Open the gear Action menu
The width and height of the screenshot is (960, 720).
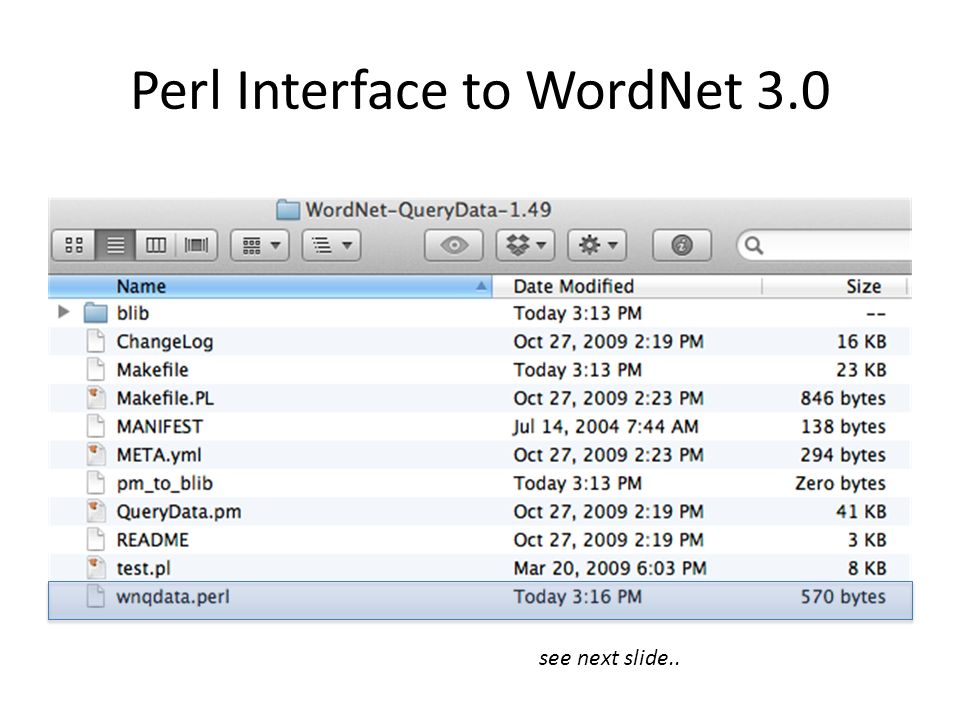597,246
